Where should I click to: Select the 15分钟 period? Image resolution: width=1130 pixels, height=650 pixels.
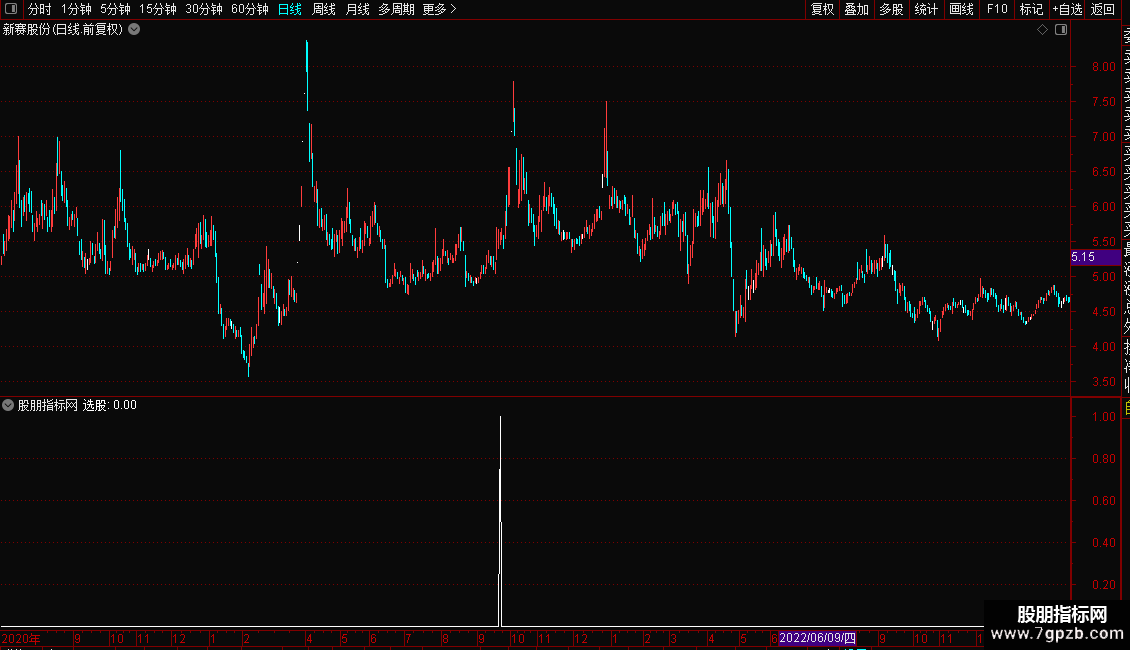(x=157, y=9)
